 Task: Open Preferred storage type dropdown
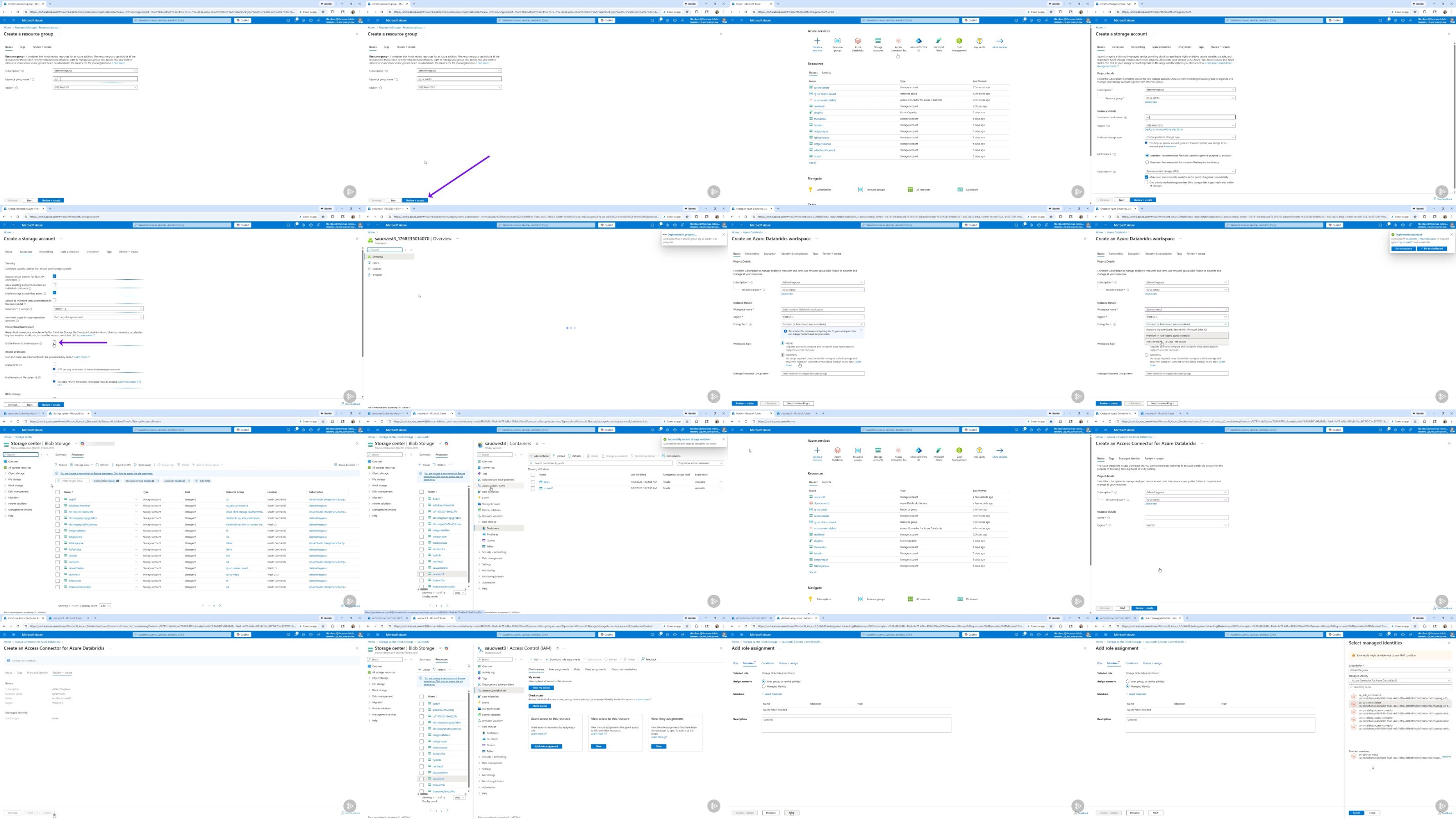click(1190, 137)
